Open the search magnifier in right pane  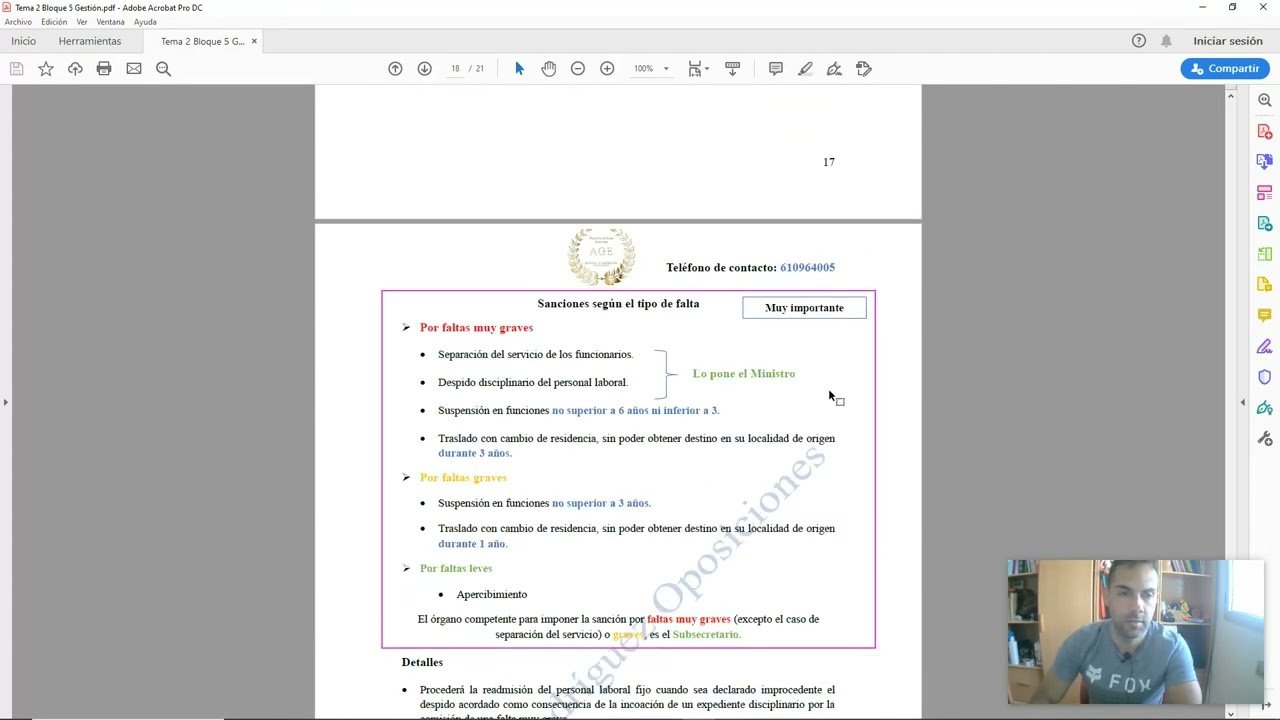pos(1265,100)
